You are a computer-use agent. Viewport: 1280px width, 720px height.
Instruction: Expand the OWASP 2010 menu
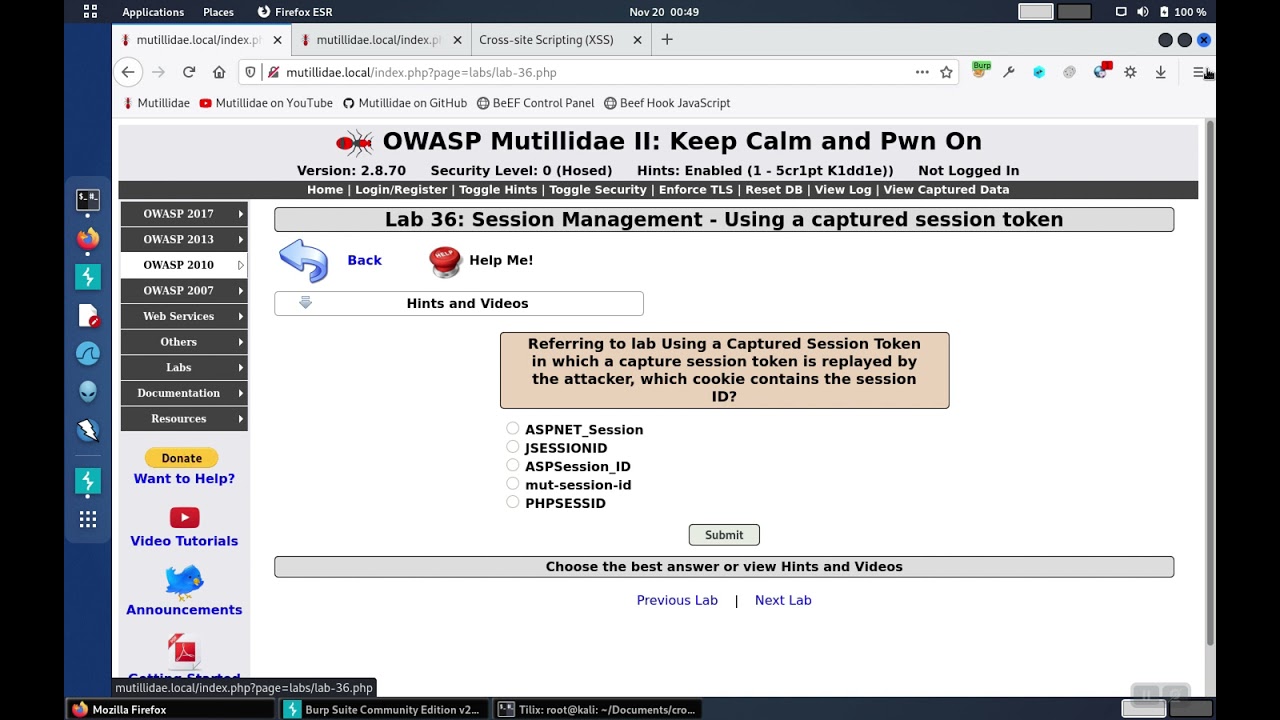(x=184, y=265)
